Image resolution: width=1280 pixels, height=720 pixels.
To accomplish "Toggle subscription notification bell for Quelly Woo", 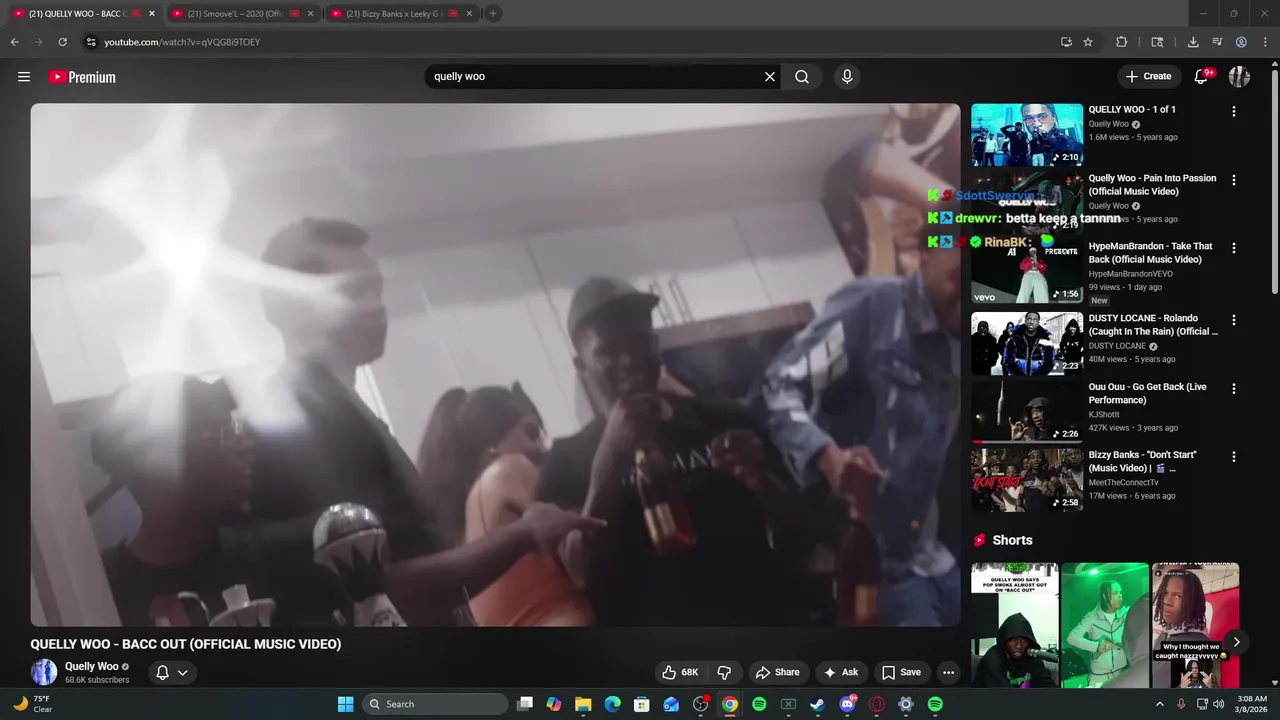I will pyautogui.click(x=171, y=672).
